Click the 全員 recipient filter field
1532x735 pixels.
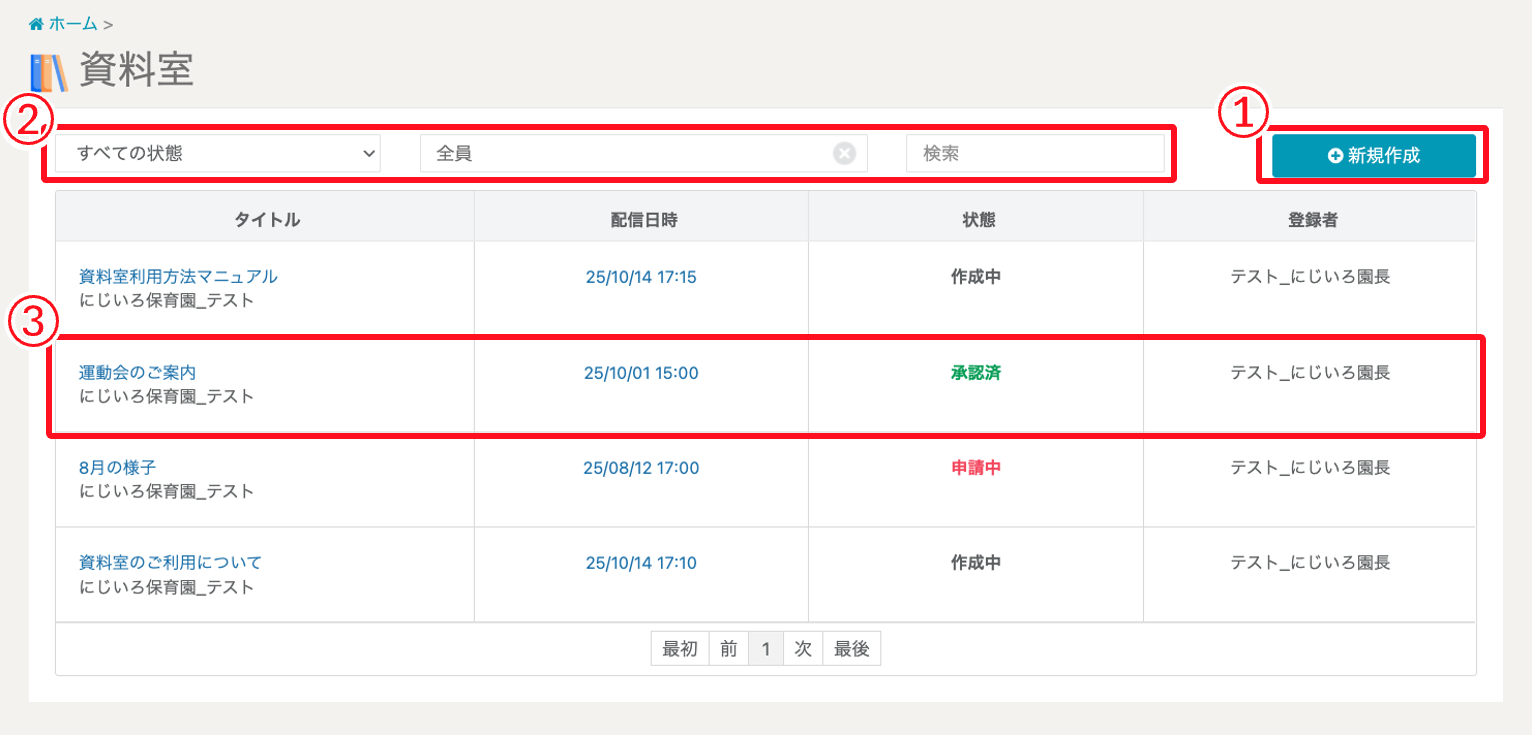tap(630, 154)
